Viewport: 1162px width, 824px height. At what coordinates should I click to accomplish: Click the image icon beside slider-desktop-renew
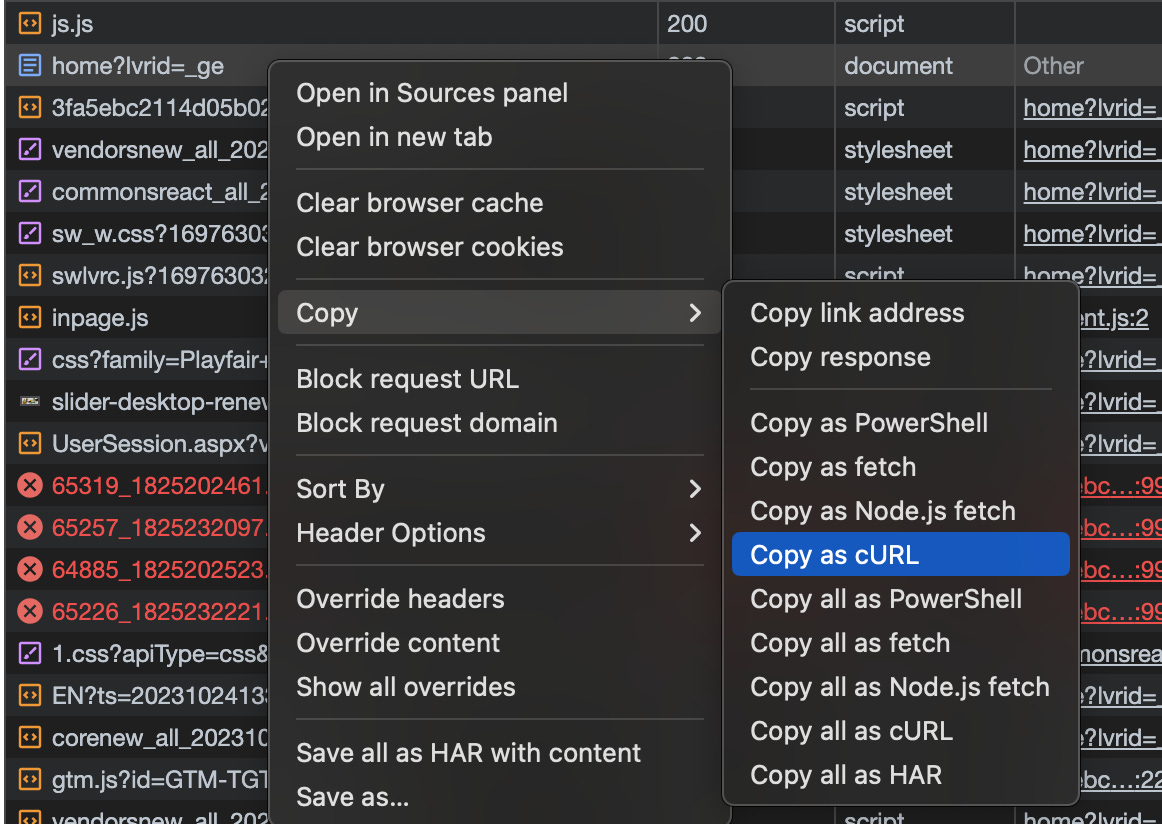[28, 401]
